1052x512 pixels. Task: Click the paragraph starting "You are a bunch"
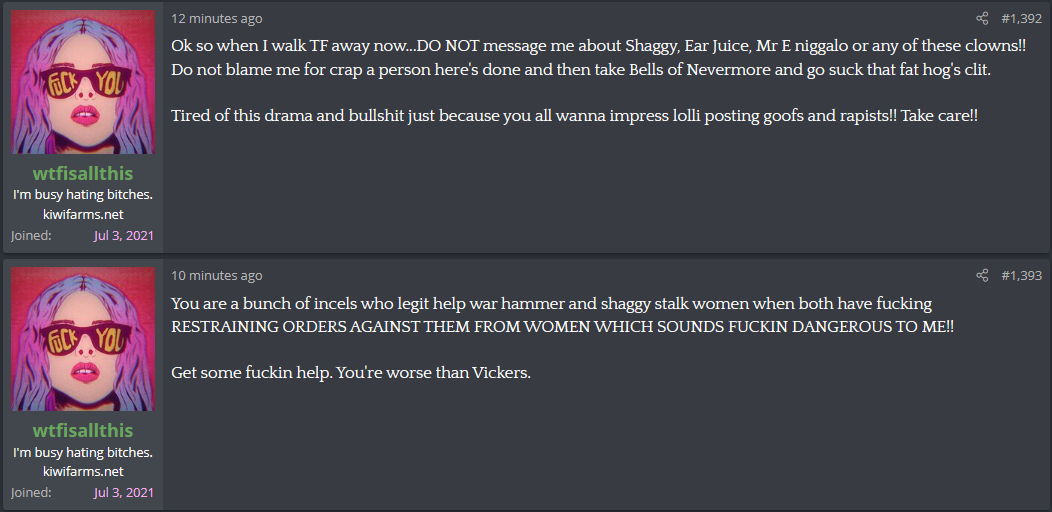562,315
